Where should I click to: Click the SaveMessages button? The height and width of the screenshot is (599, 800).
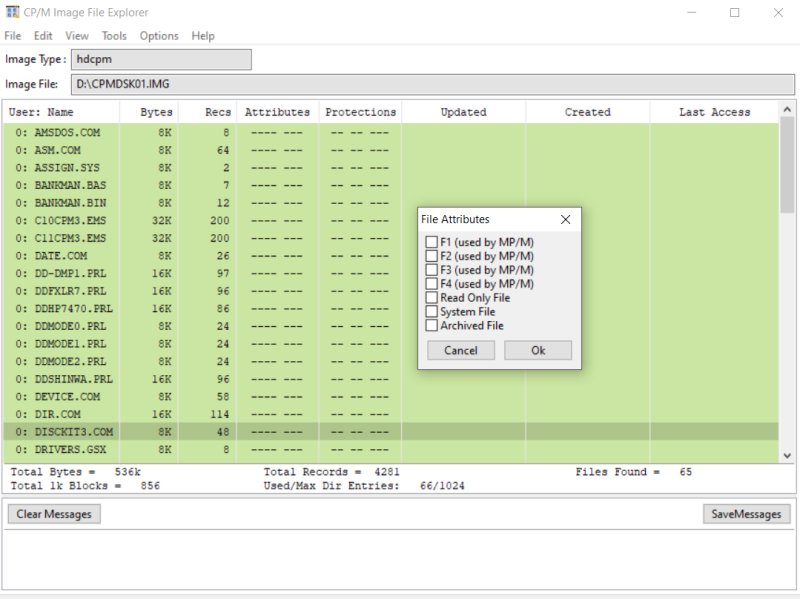[747, 514]
